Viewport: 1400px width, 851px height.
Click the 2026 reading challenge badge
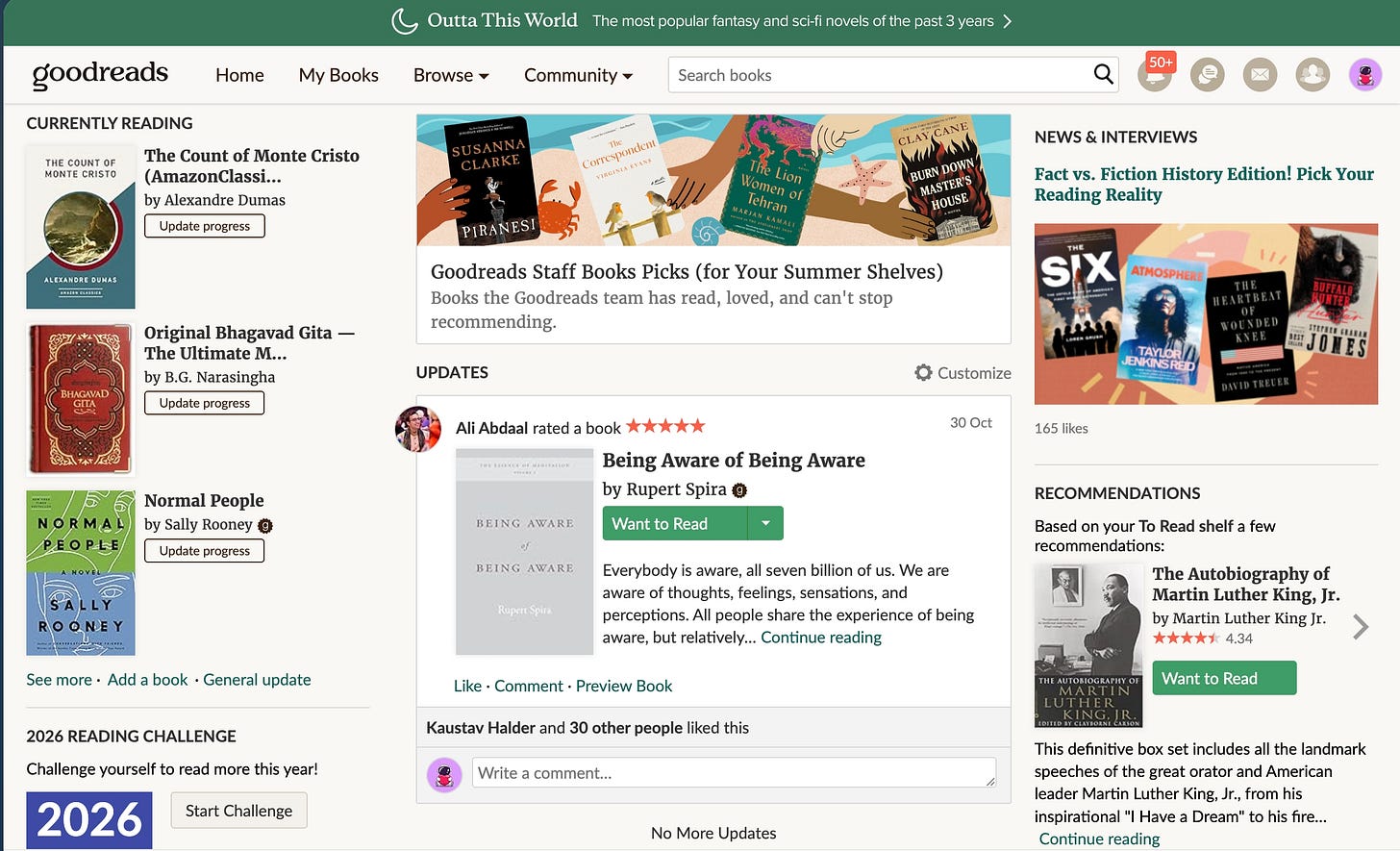[89, 820]
